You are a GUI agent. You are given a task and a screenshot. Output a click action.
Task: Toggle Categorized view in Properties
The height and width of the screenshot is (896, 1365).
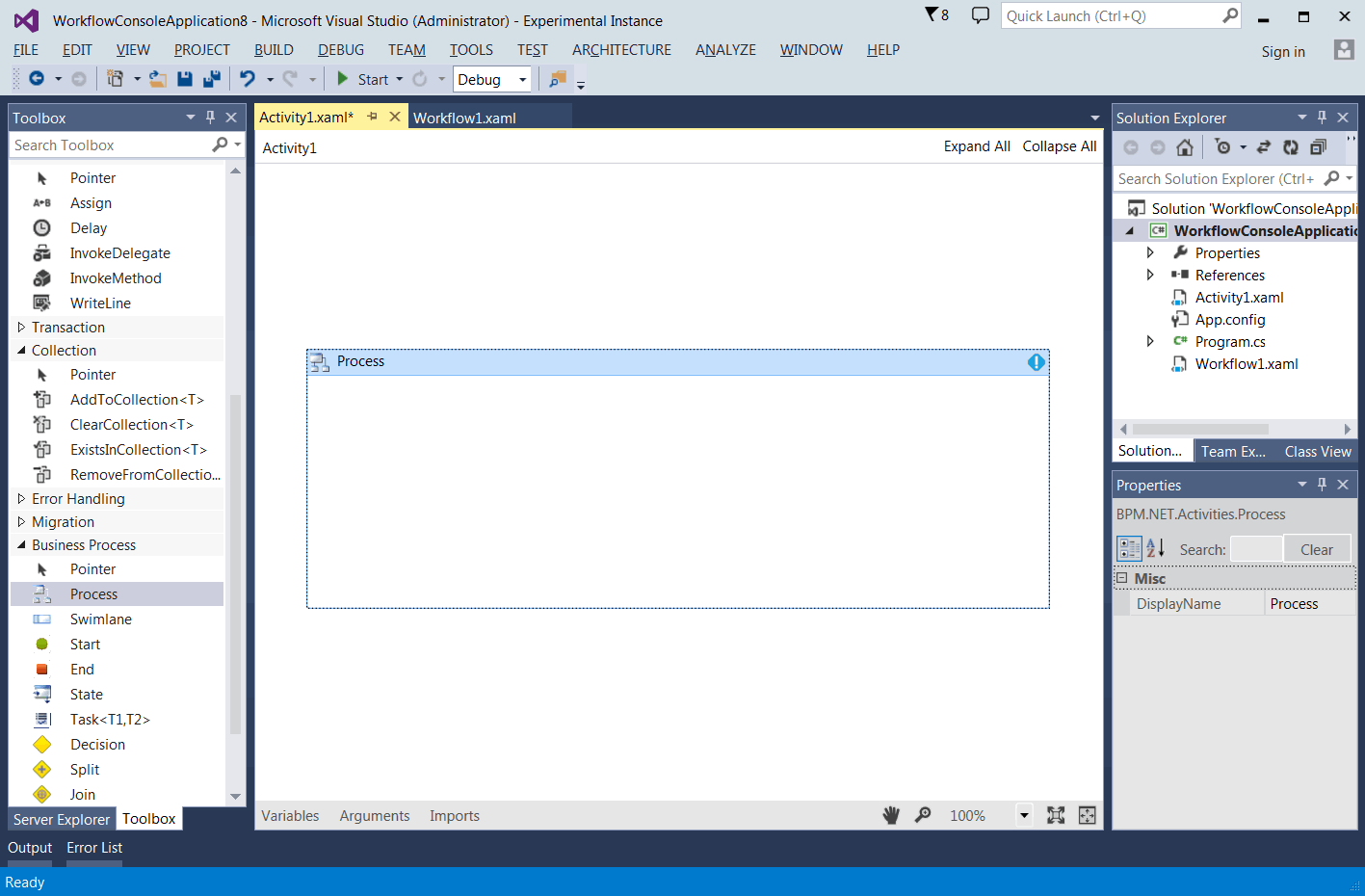(x=1129, y=548)
